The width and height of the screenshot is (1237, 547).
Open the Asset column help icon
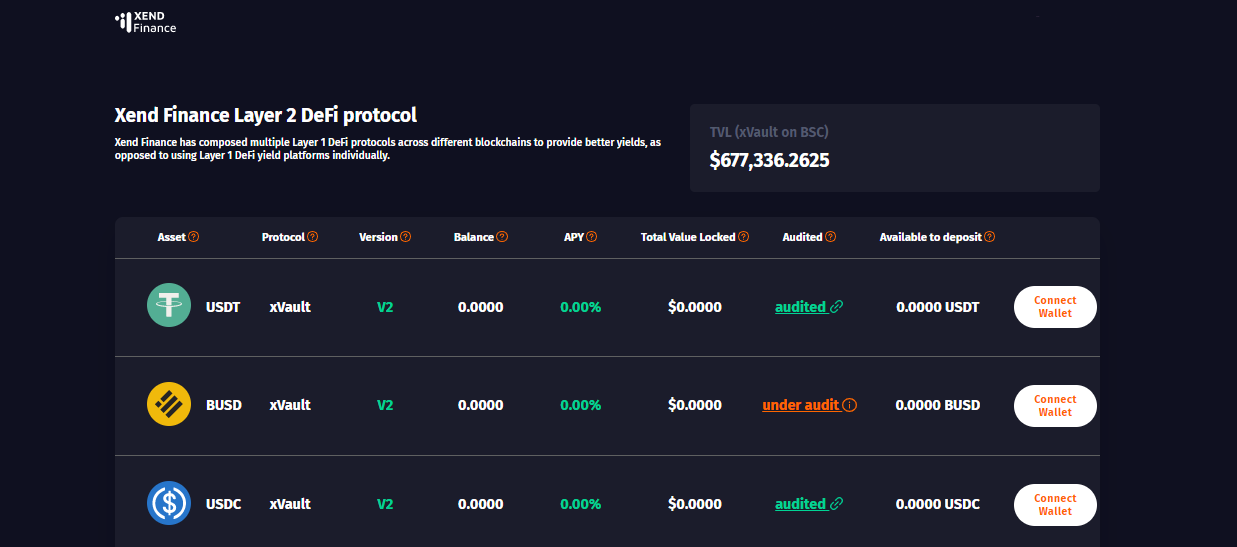[x=194, y=237]
